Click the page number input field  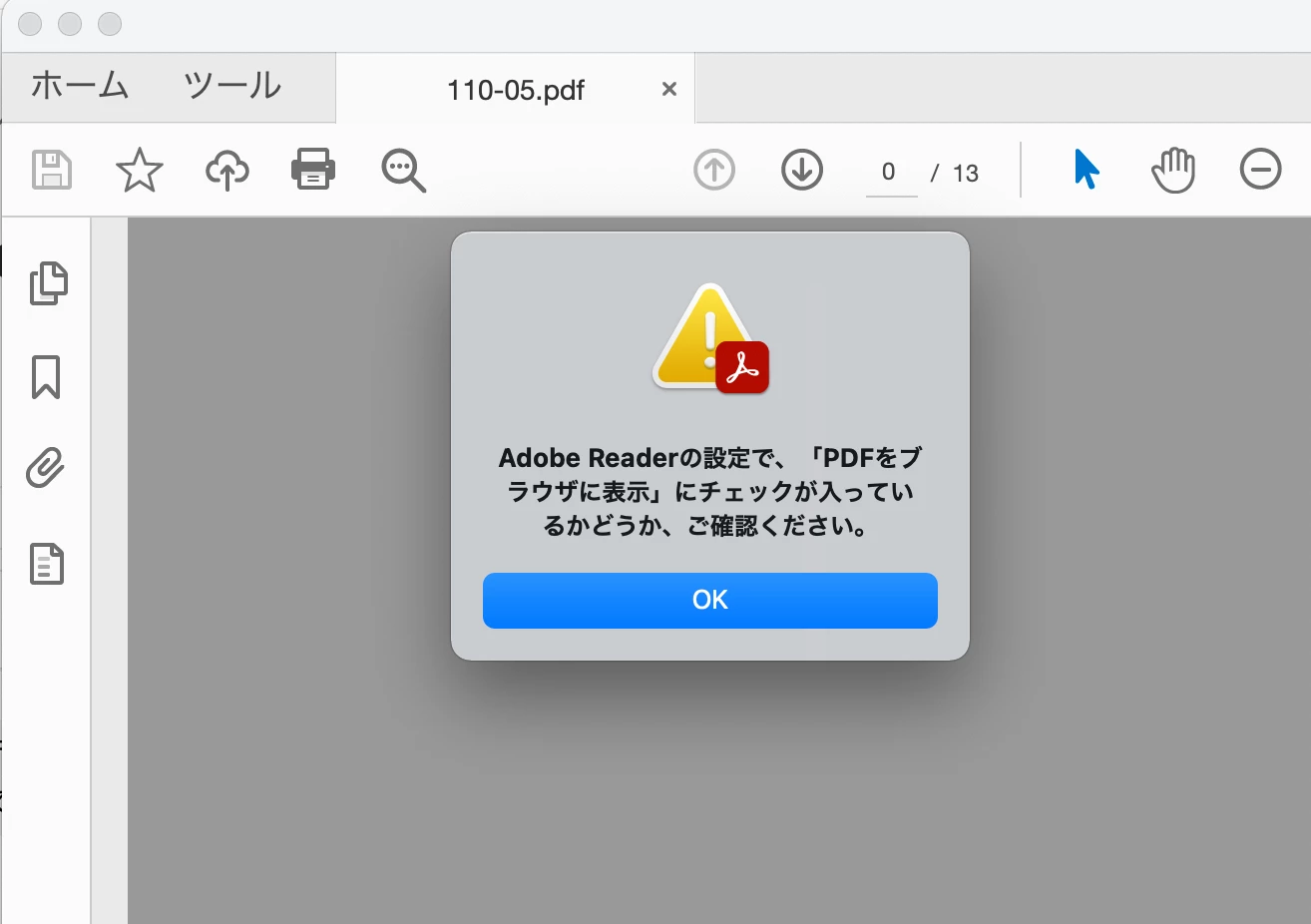coord(891,174)
